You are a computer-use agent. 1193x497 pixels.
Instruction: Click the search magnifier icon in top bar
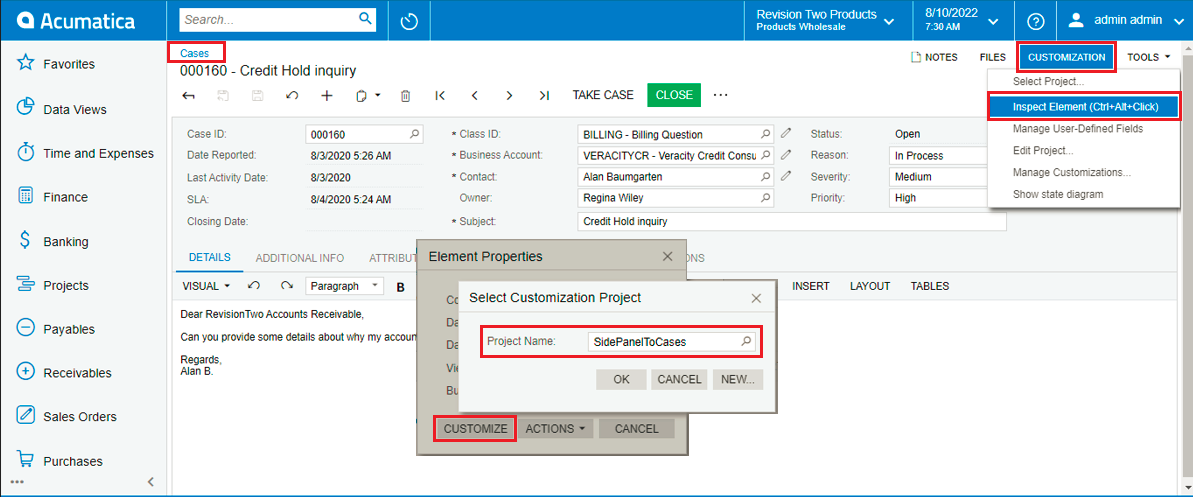tap(365, 18)
